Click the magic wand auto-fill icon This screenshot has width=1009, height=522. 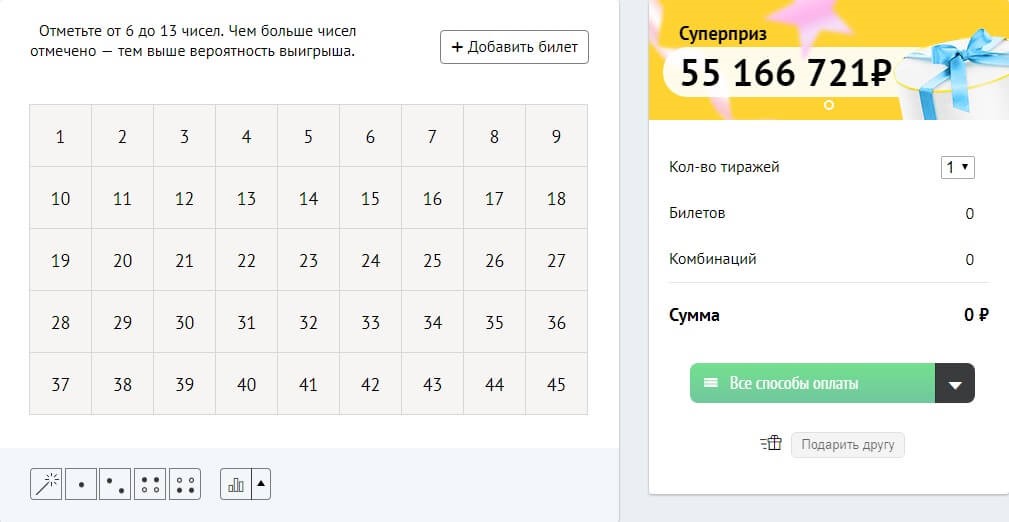click(46, 485)
